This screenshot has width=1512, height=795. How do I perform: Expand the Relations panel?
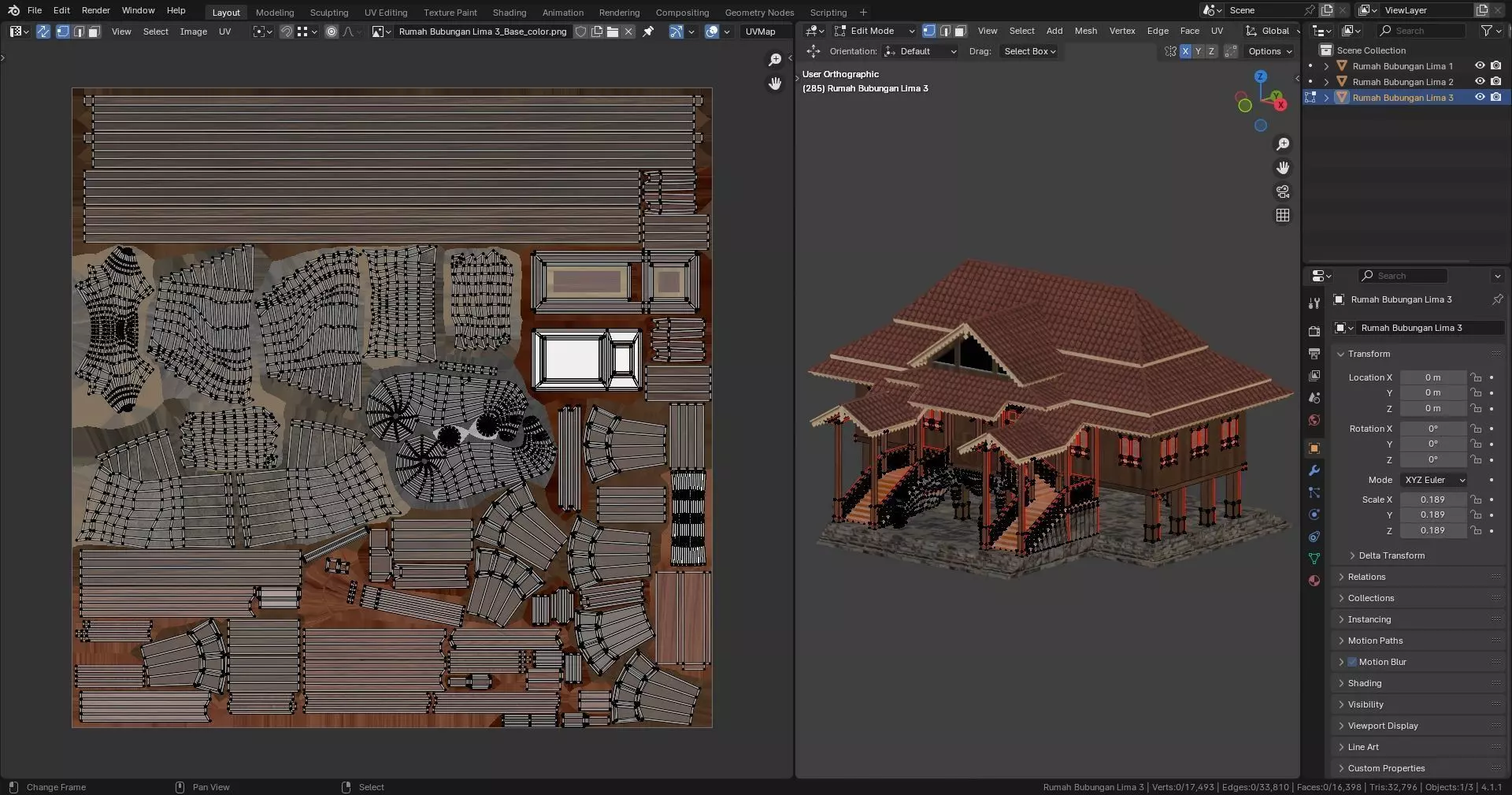click(x=1366, y=577)
